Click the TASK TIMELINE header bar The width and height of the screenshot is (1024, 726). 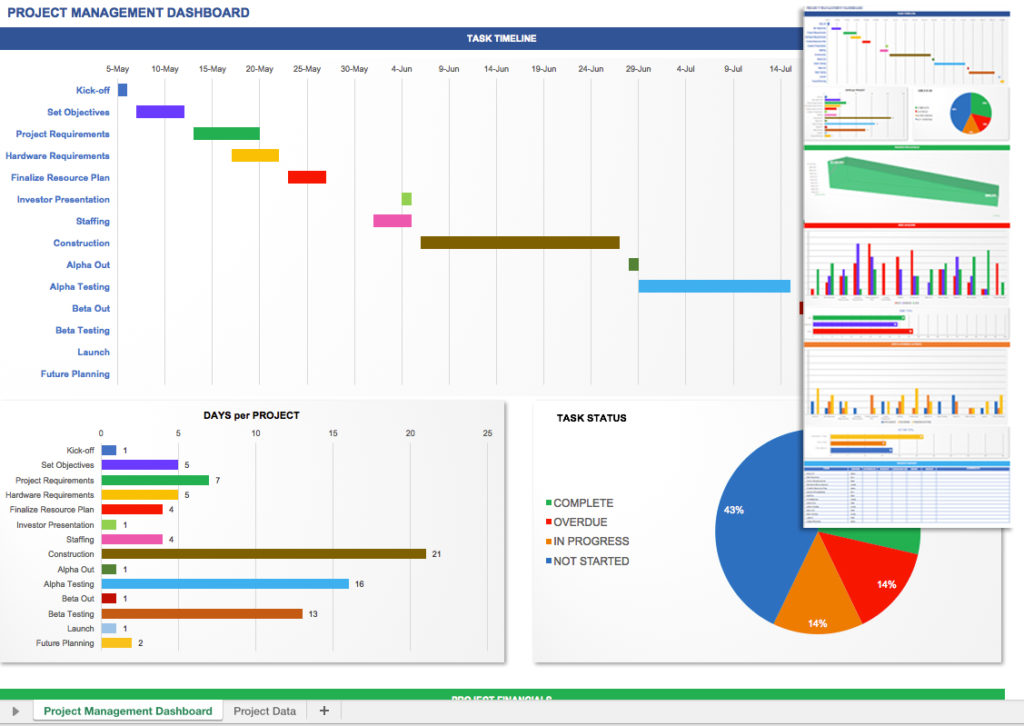[x=500, y=38]
